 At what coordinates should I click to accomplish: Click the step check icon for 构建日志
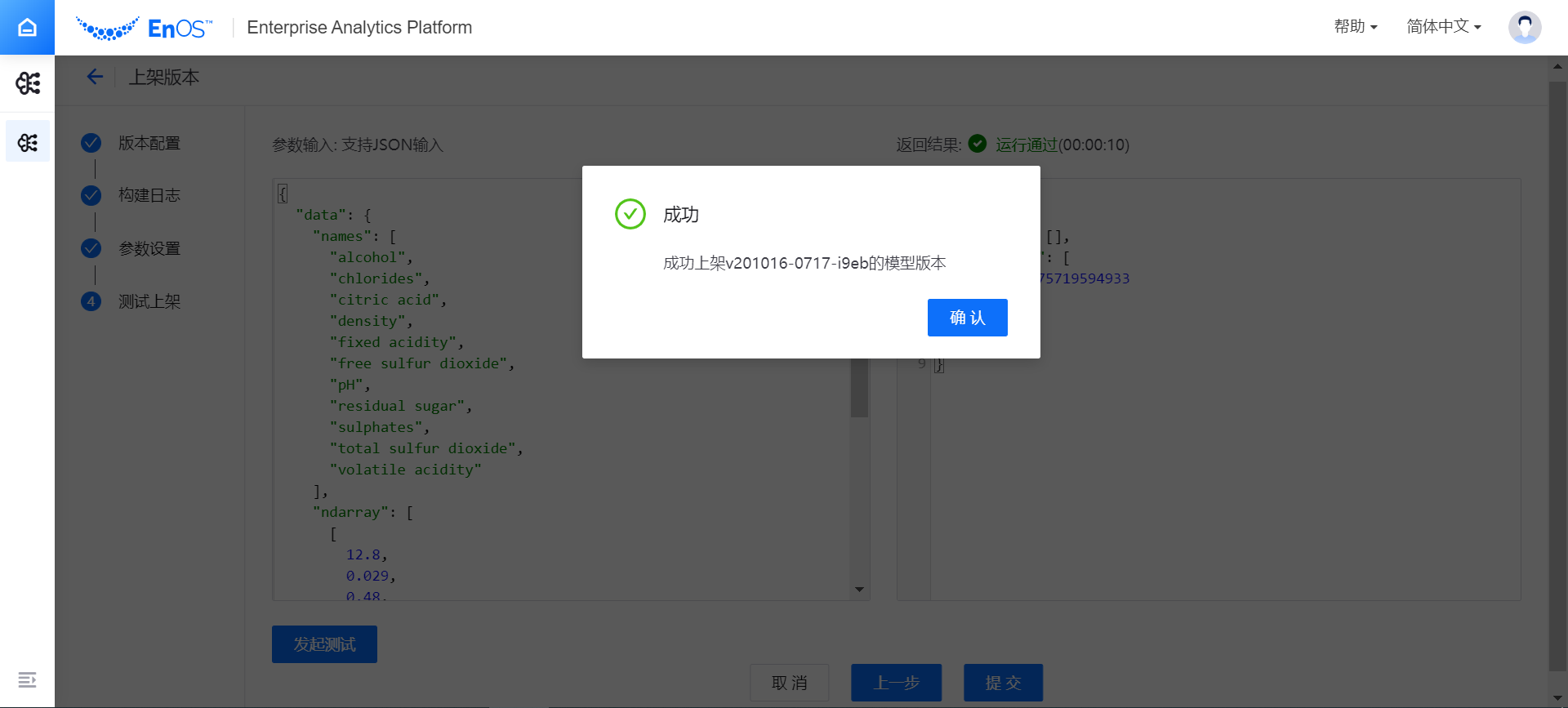(x=91, y=195)
